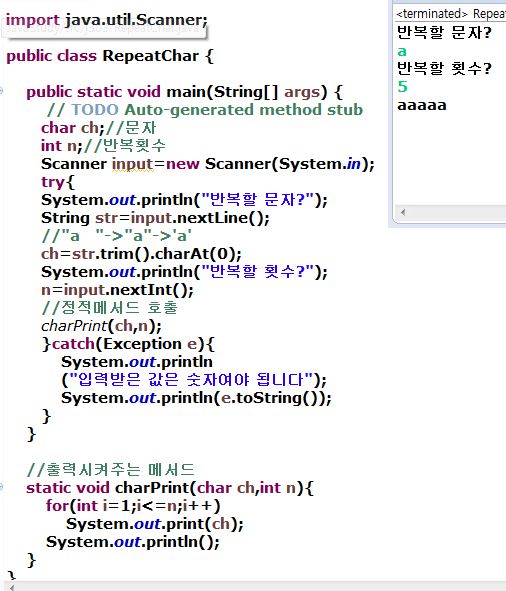Viewport: 506px width, 591px height.
Task: Click the println("반복할 문자?") code line
Action: click(184, 200)
